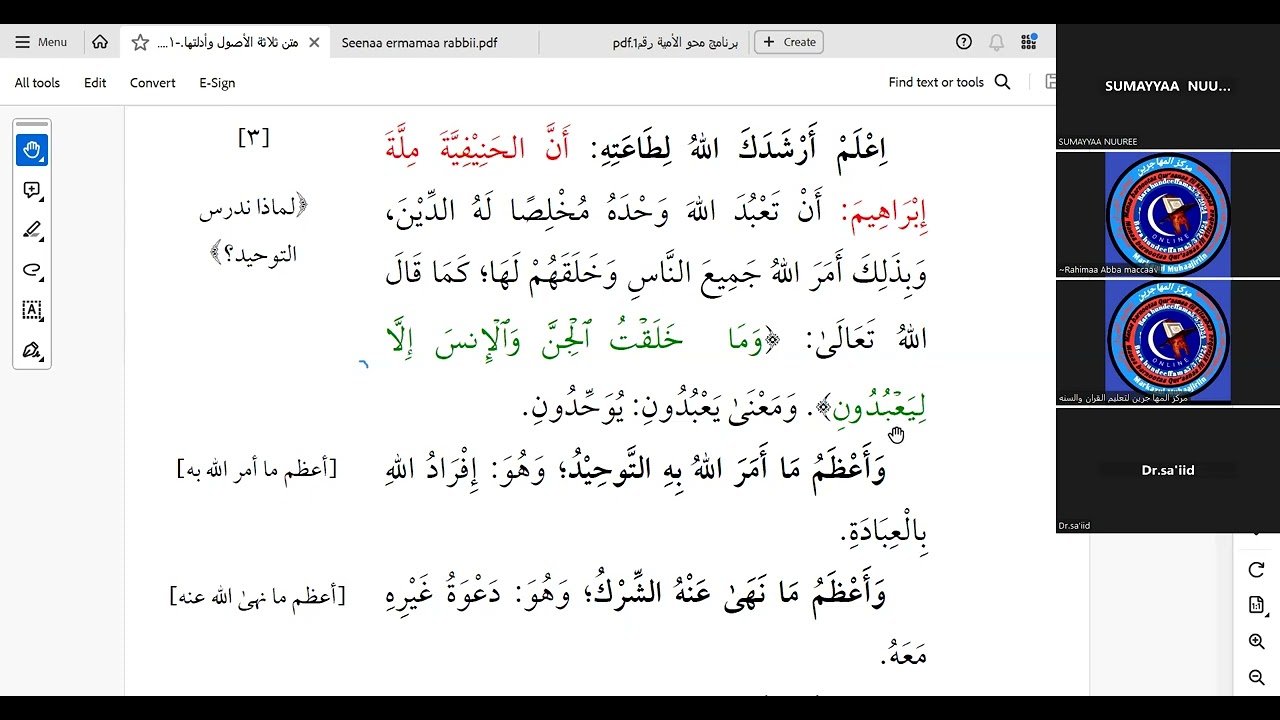This screenshot has height=720, width=1280.
Task: Switch to Seenaa ermamaa rabbii.pdf tab
Action: (x=419, y=43)
